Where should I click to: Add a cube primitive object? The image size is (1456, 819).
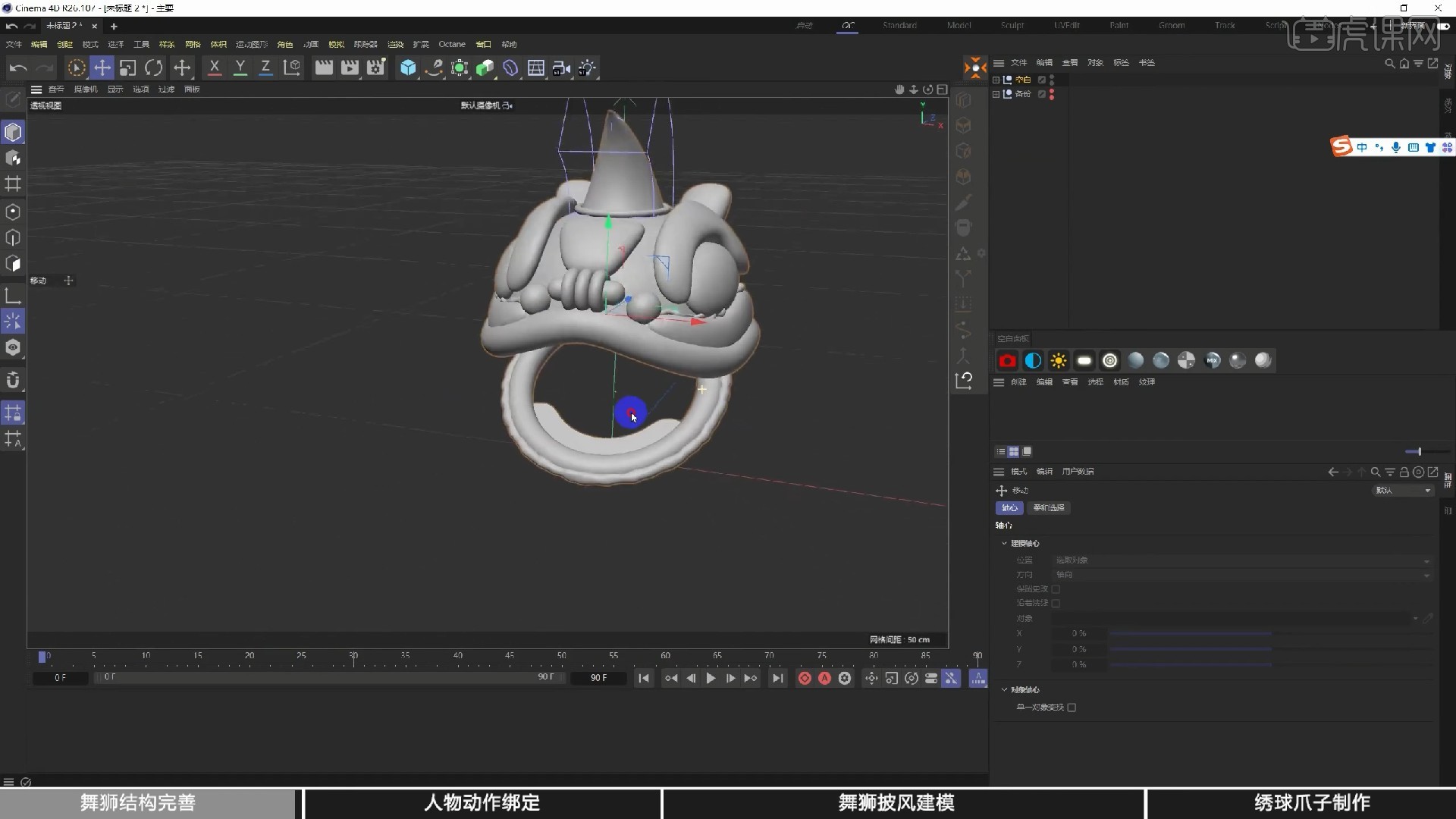click(x=408, y=68)
